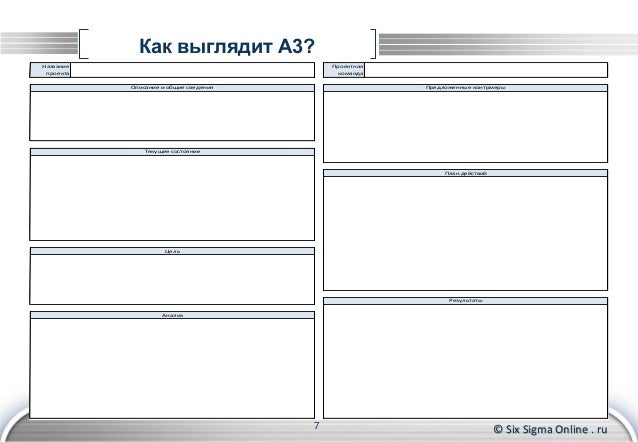Click the slide title "Как выглядит А3?"
Viewport: 638px width, 442px height.
(x=227, y=46)
